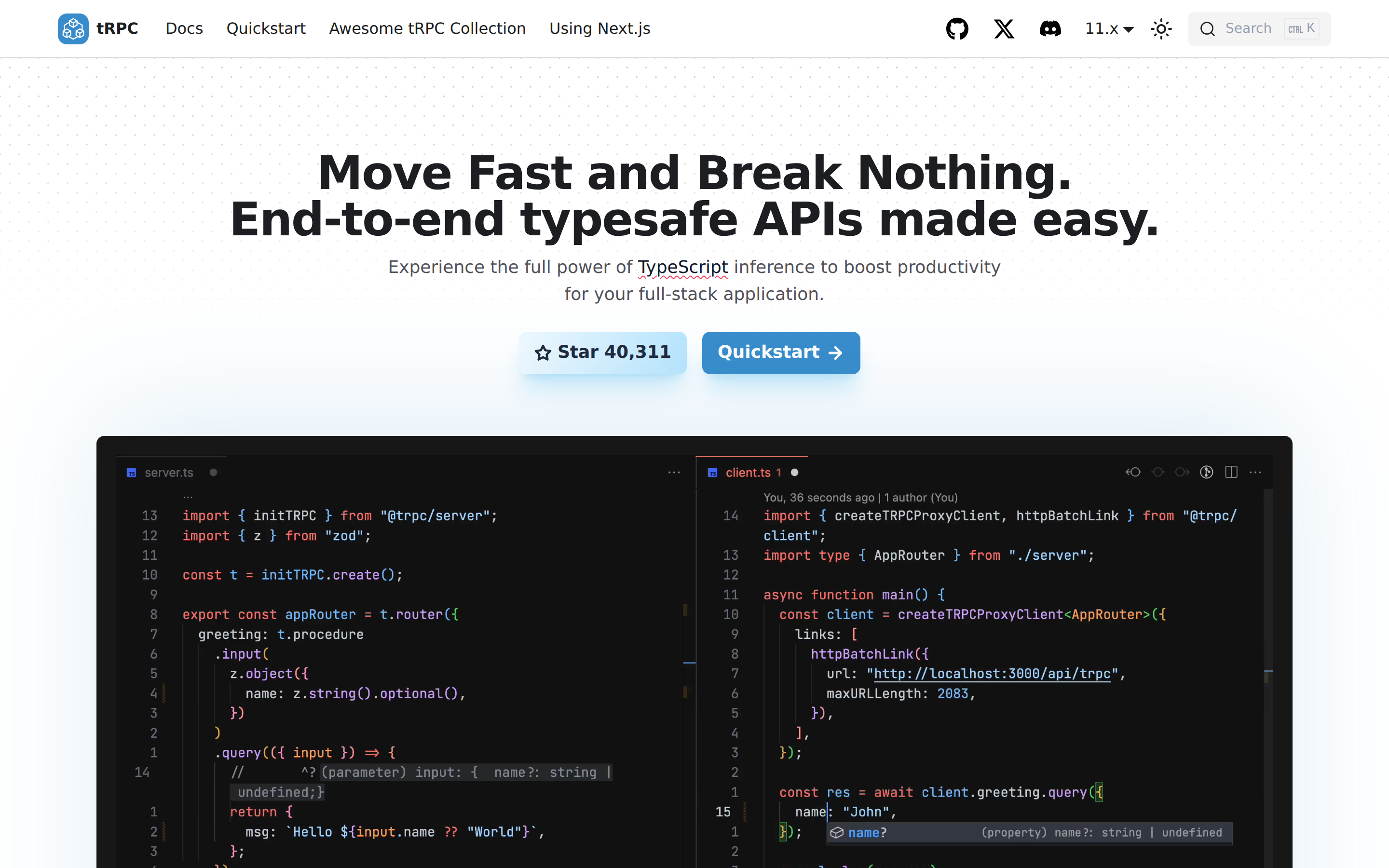Click the middle change navigation circle icon

point(1157,472)
